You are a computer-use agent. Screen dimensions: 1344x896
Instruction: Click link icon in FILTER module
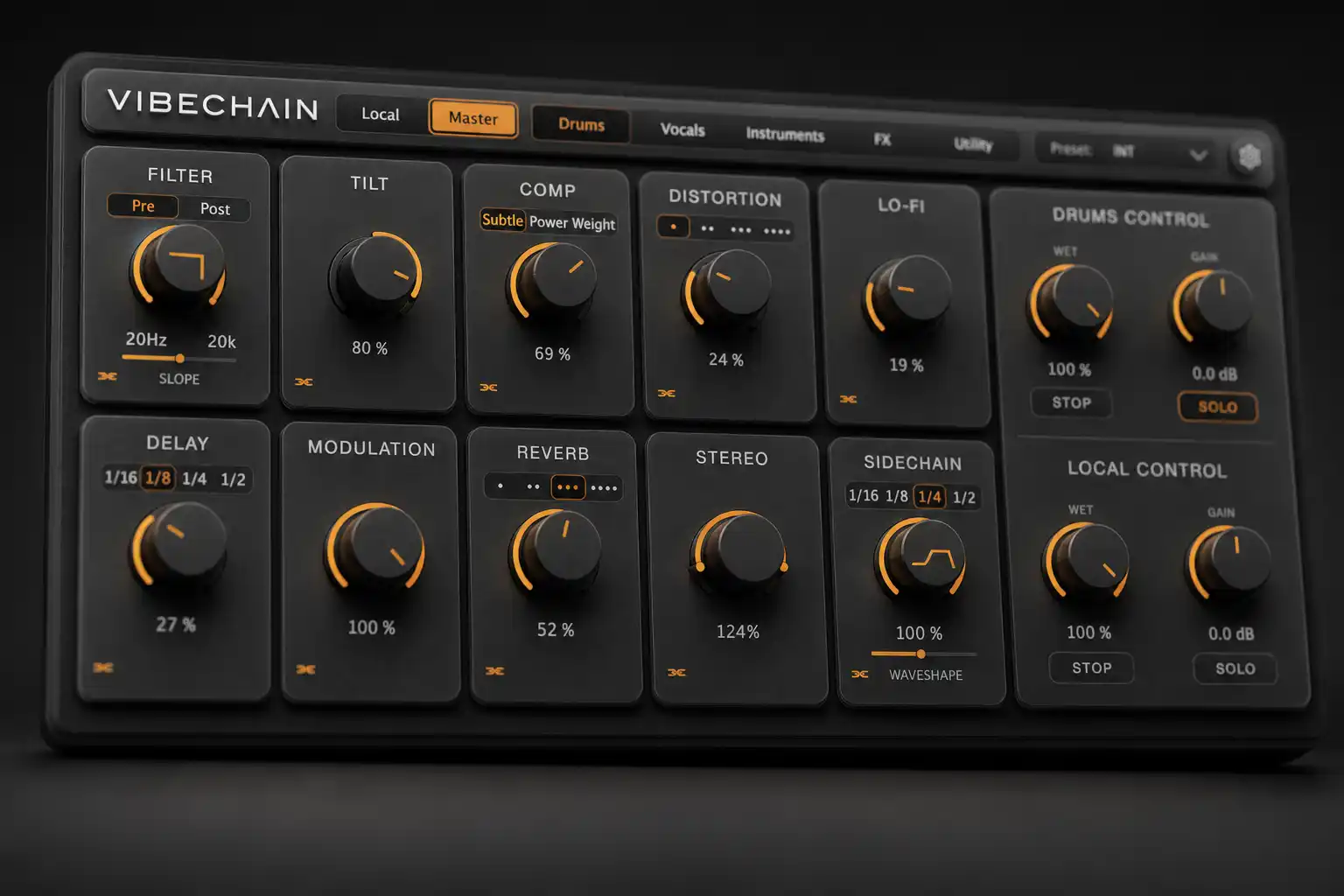pyautogui.click(x=107, y=376)
